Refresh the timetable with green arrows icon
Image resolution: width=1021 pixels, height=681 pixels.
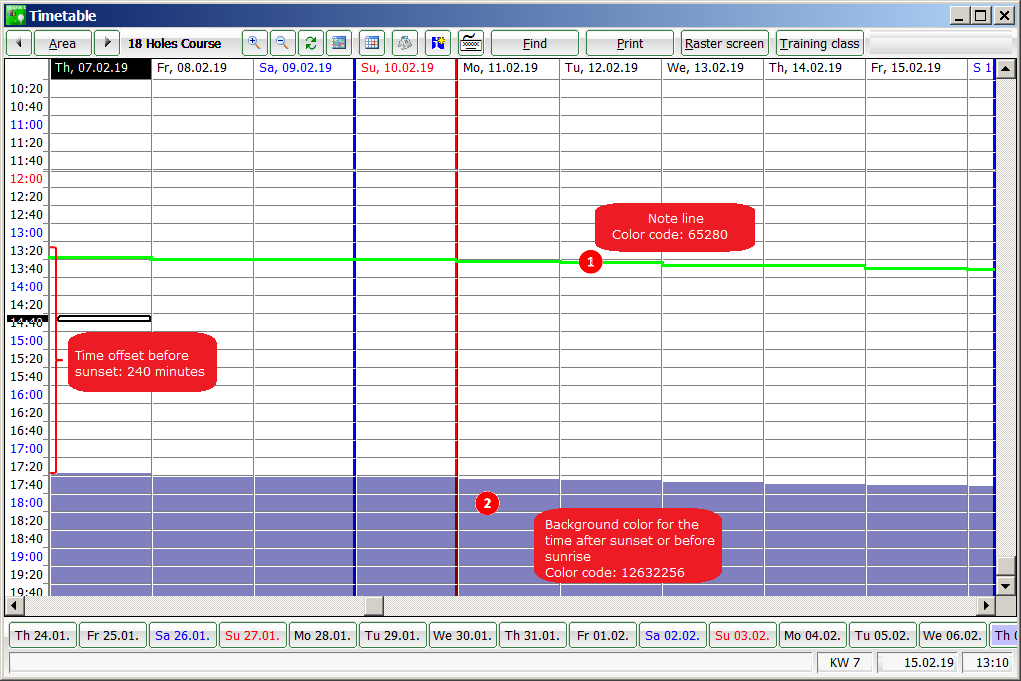310,43
